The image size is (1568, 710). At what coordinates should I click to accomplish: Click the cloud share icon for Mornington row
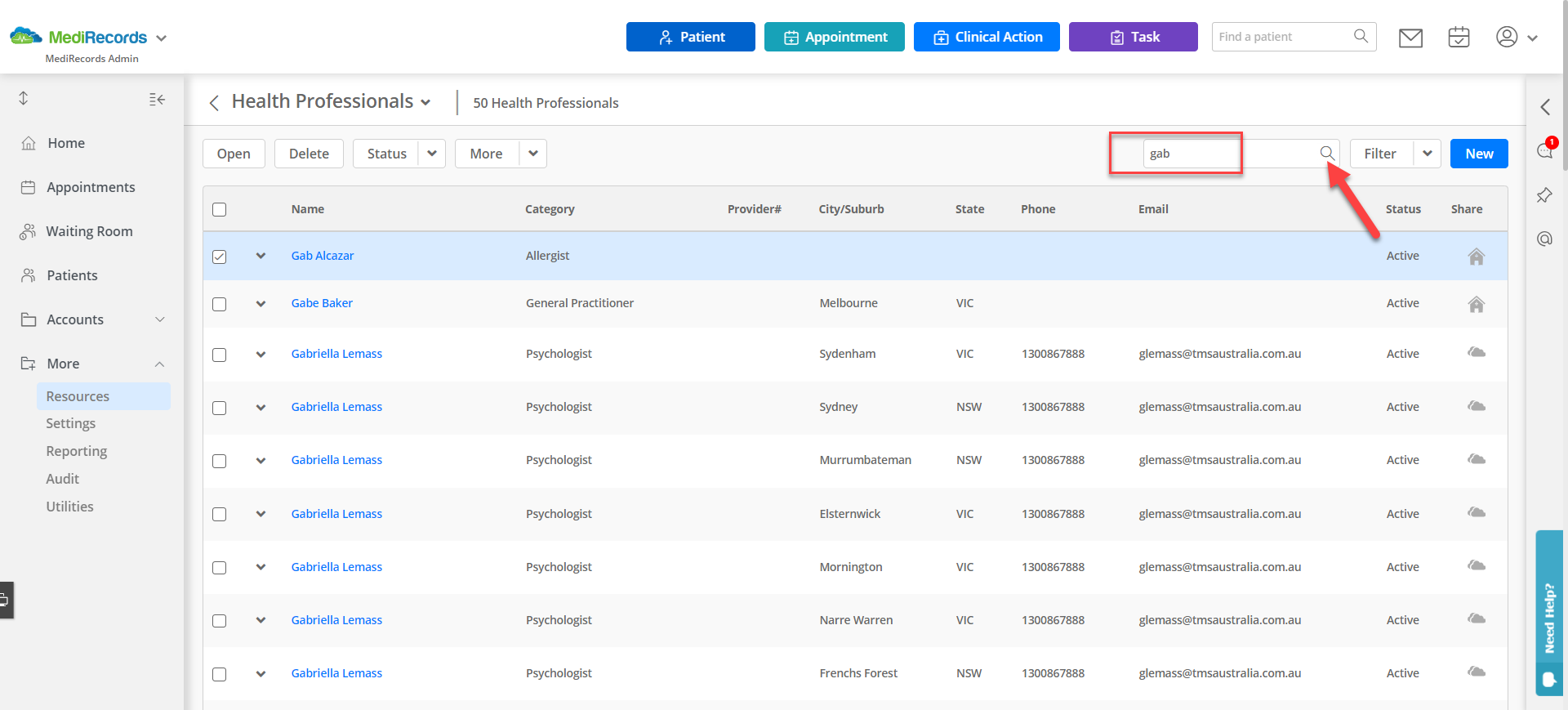point(1476,565)
